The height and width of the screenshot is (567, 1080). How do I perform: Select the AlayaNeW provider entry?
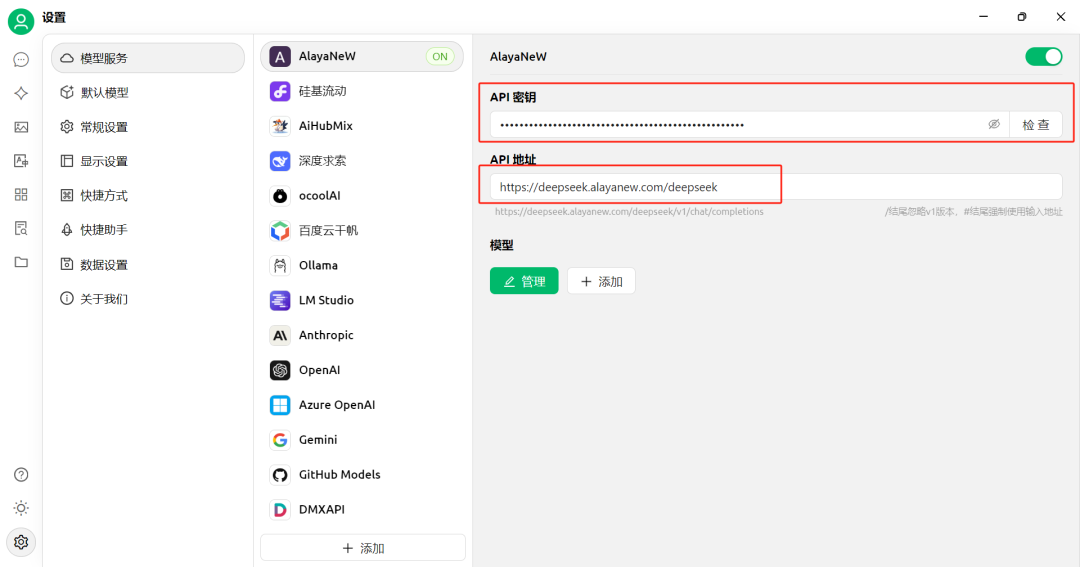[x=362, y=56]
